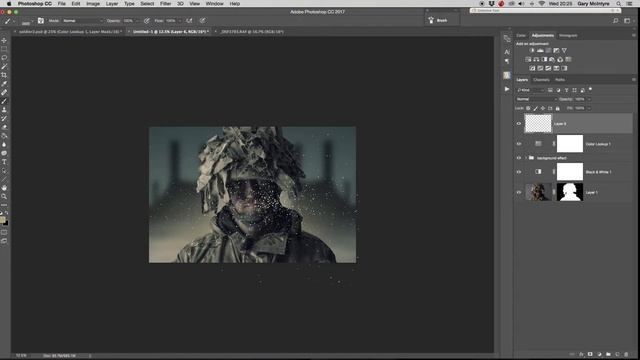This screenshot has width=640, height=360.
Task: Open the layer blend mode dropdown
Action: tap(536, 99)
